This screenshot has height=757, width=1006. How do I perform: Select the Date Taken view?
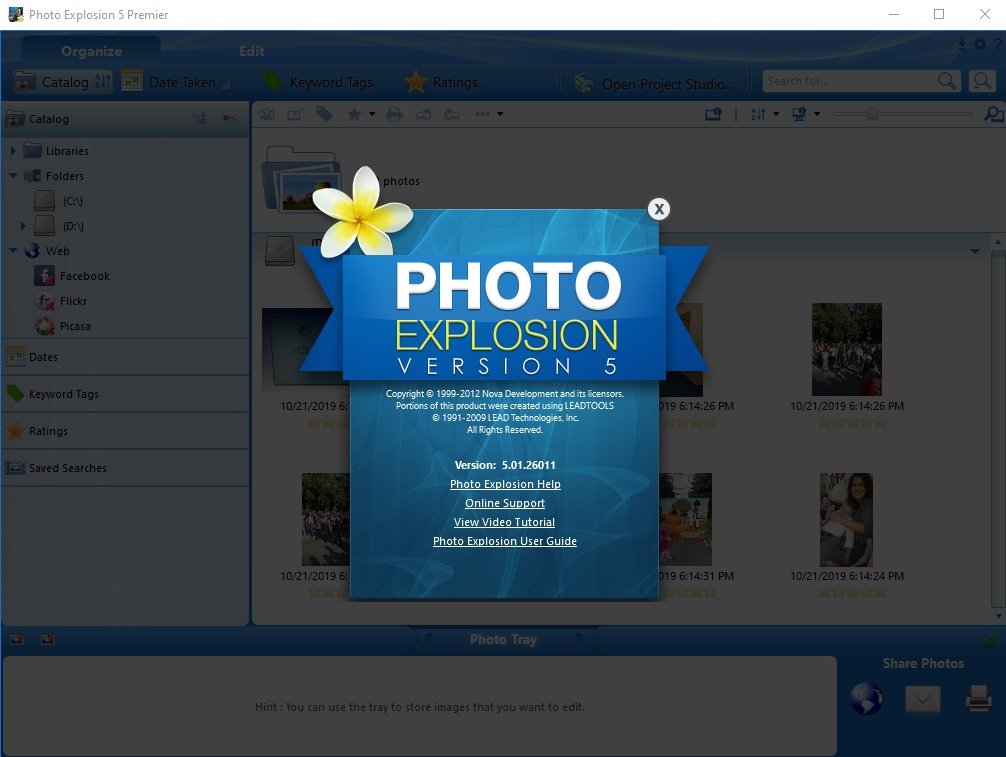[x=175, y=82]
